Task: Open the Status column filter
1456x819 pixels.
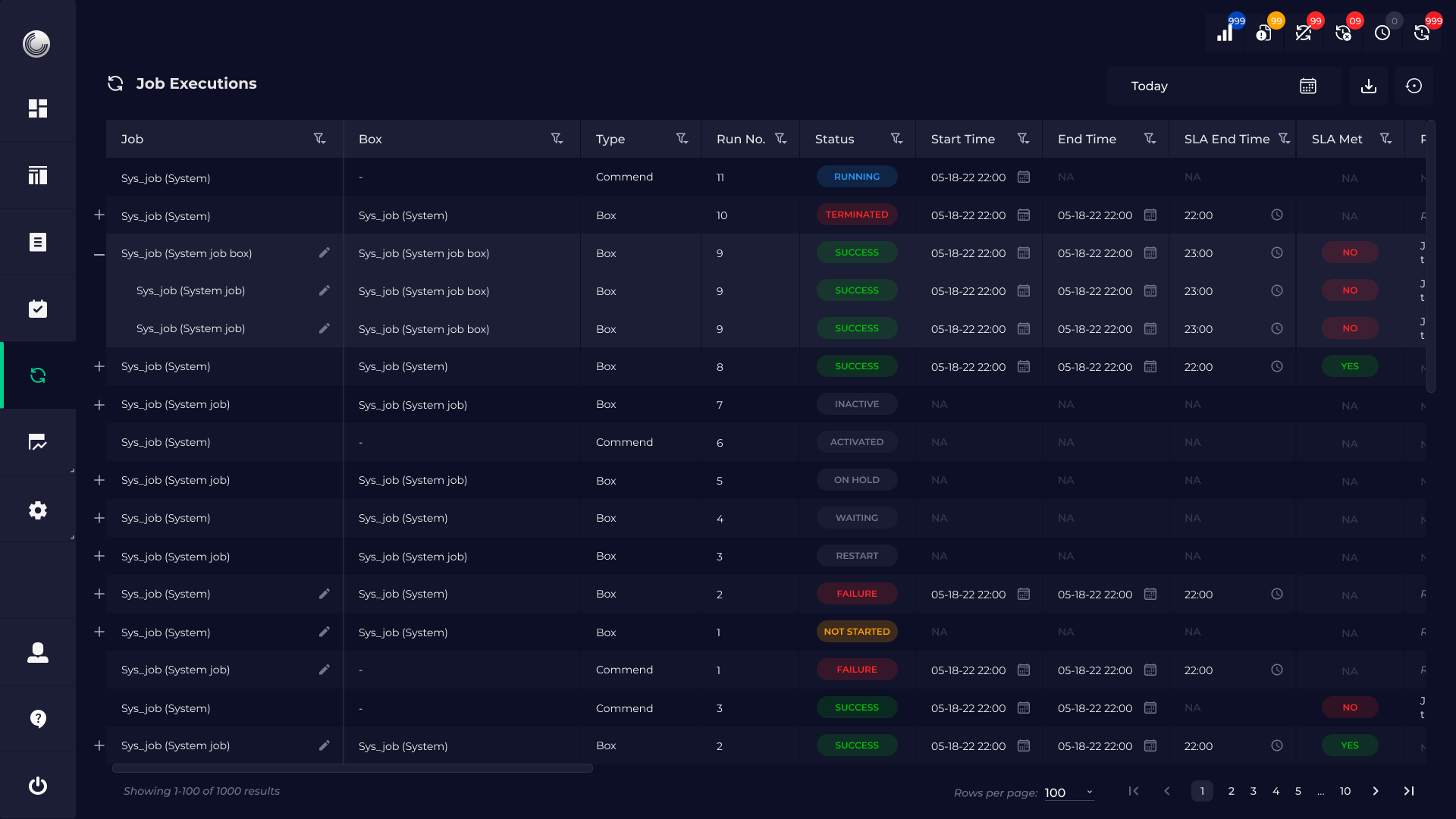Action: pos(897,139)
